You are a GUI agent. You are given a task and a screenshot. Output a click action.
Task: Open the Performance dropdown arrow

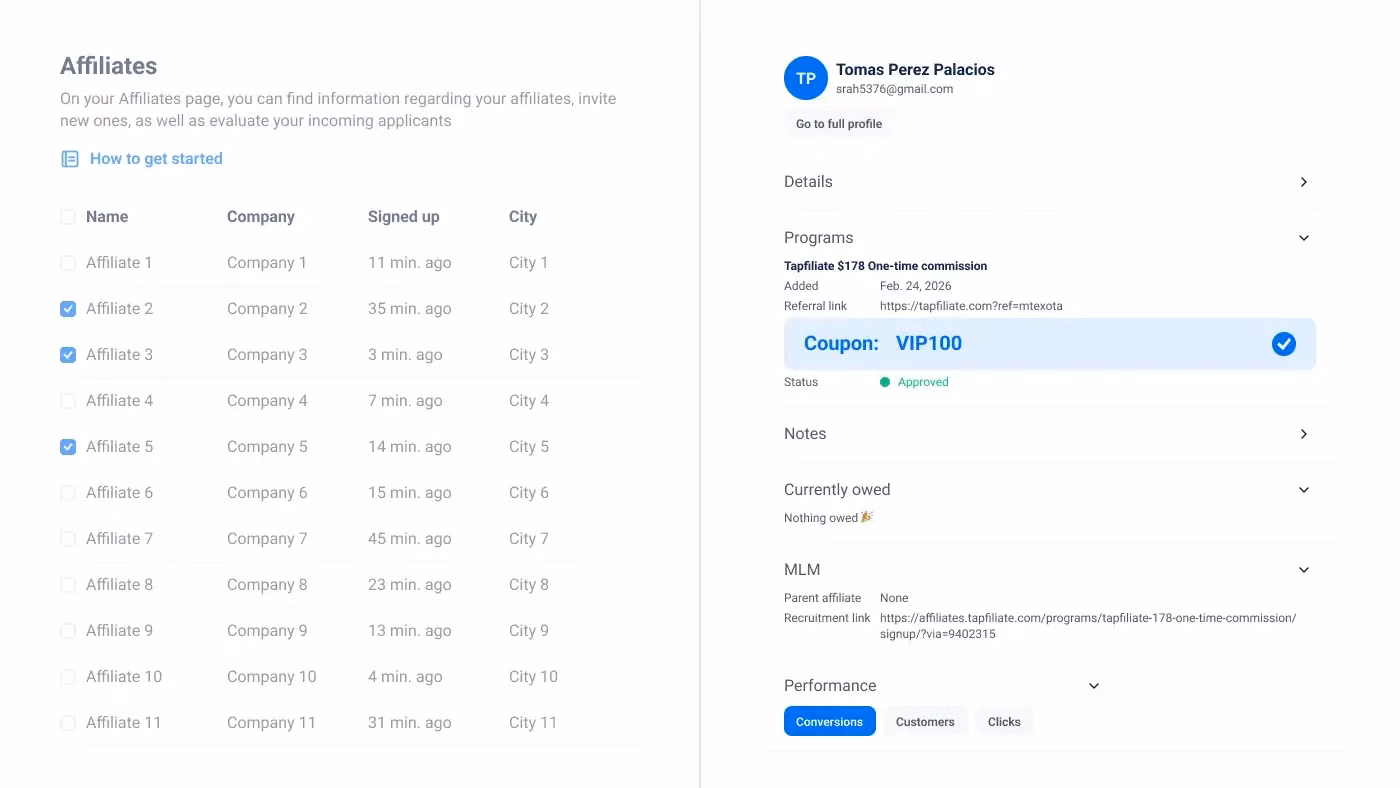pos(1093,686)
